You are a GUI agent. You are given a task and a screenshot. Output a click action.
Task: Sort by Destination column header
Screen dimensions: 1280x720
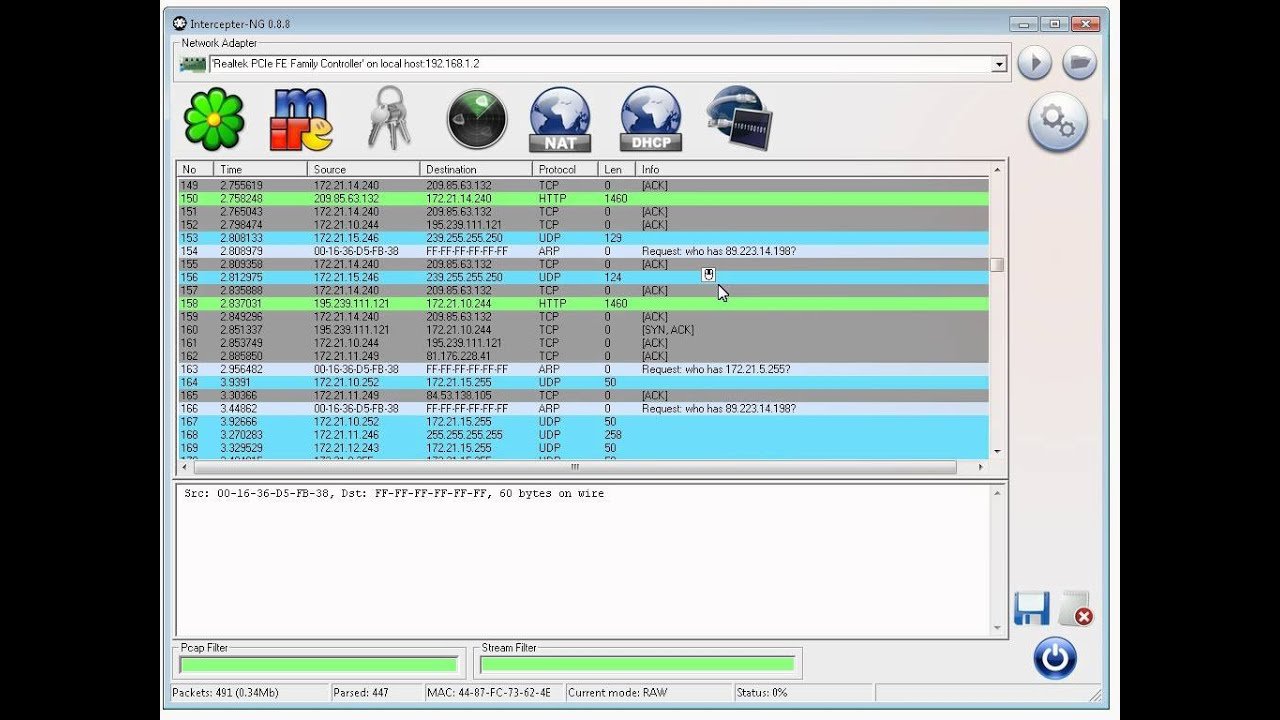(476, 169)
